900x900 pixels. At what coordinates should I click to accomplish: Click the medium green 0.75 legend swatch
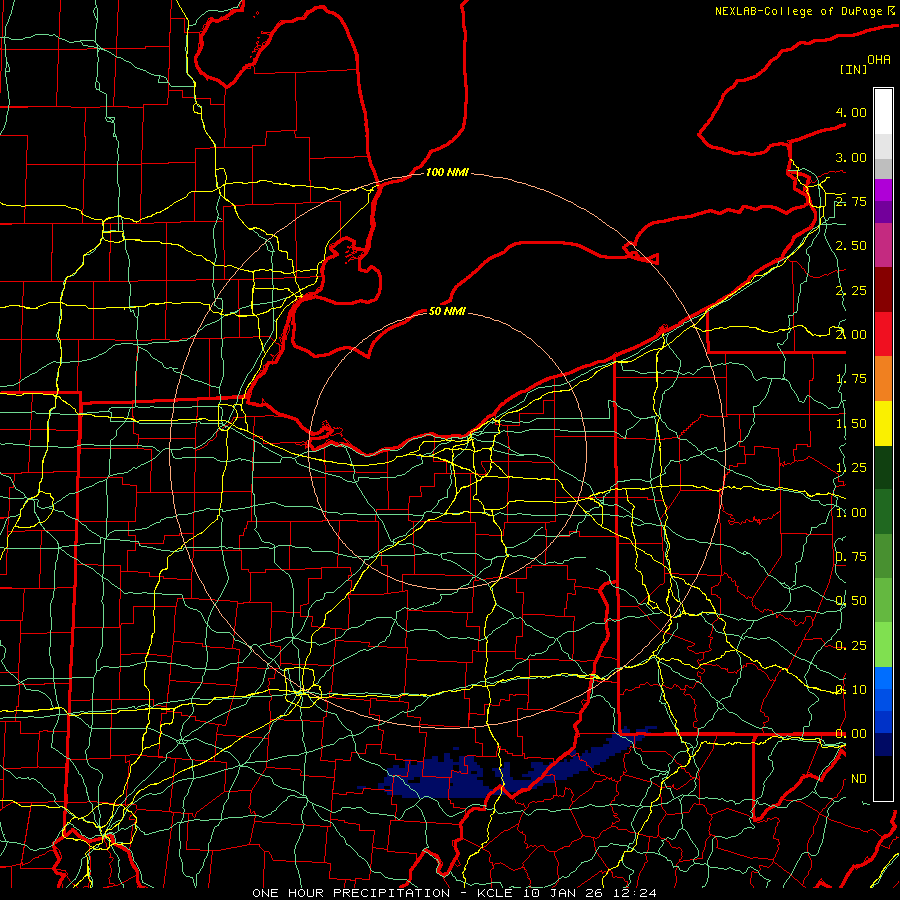pyautogui.click(x=883, y=556)
